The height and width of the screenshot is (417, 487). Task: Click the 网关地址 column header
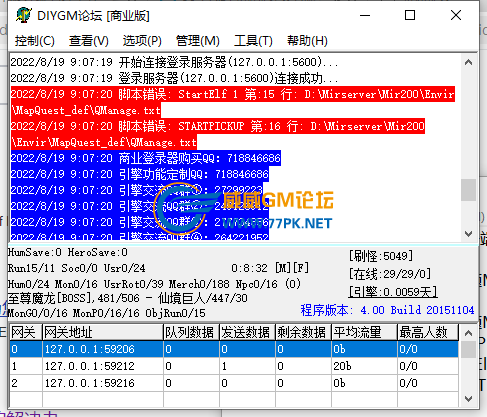coord(103,332)
